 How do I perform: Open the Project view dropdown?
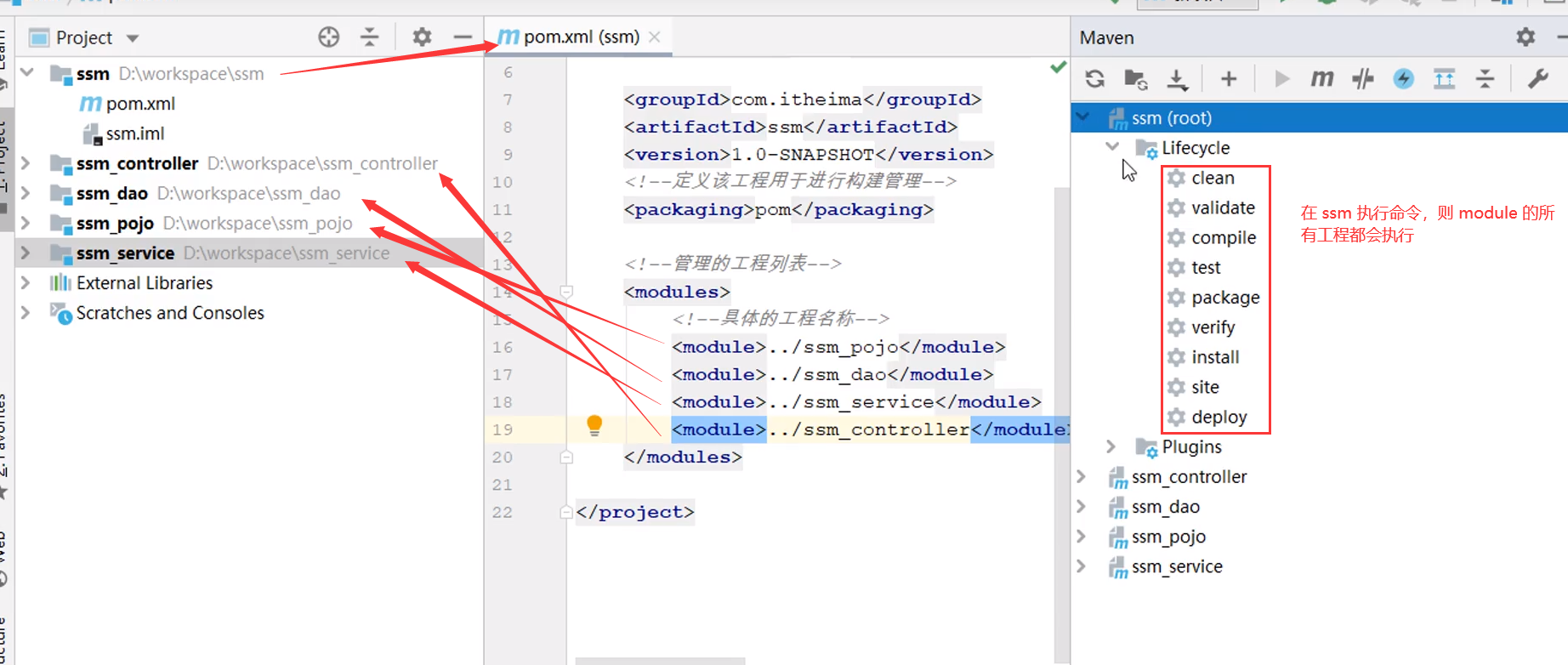click(x=133, y=38)
